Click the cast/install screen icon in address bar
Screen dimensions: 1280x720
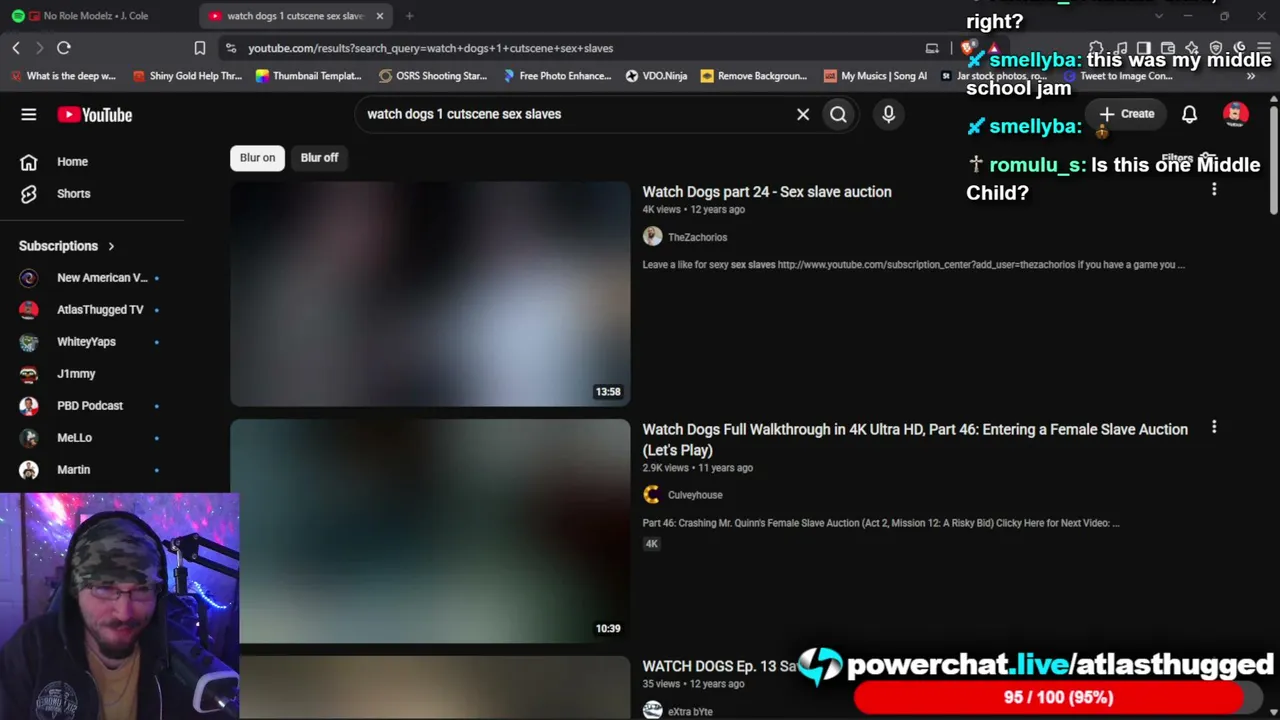[932, 48]
